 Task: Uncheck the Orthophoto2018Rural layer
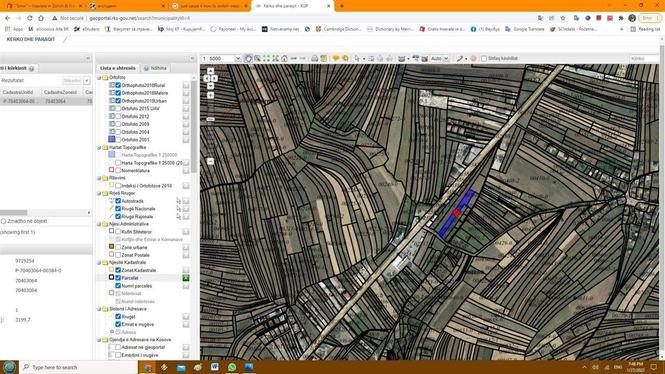tap(118, 85)
